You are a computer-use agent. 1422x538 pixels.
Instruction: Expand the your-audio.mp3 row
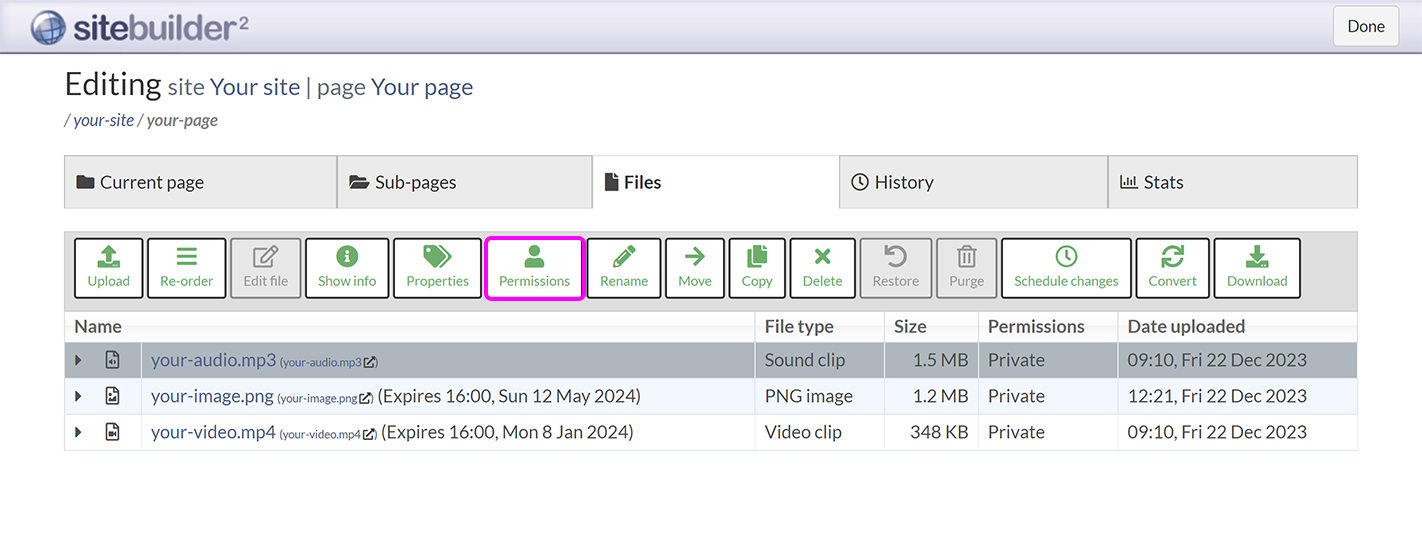pos(79,361)
